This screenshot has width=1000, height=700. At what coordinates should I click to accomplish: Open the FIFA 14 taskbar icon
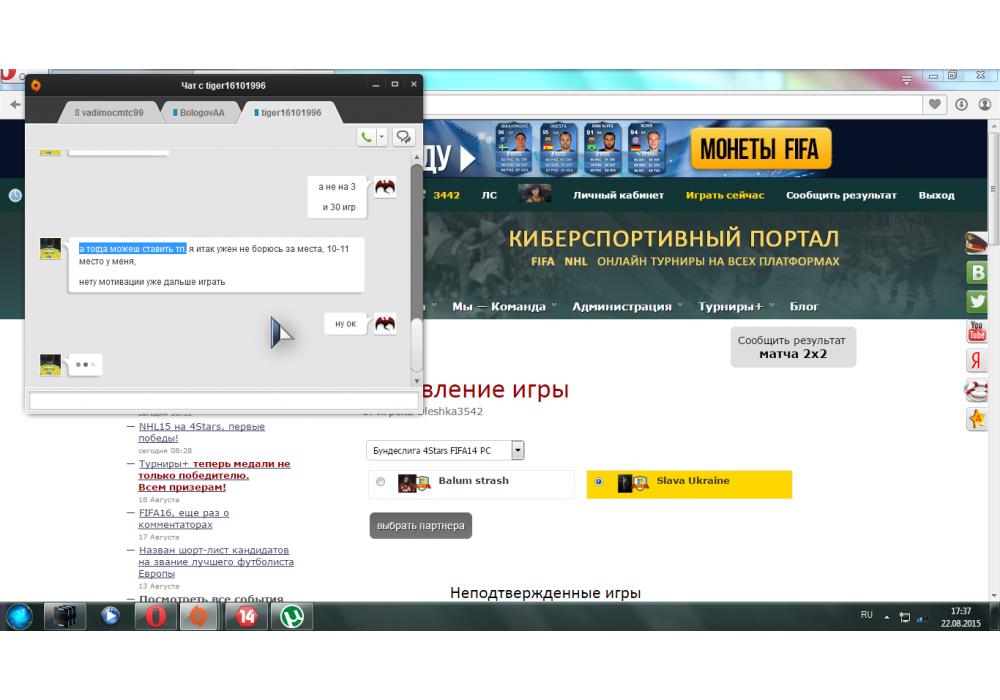246,616
